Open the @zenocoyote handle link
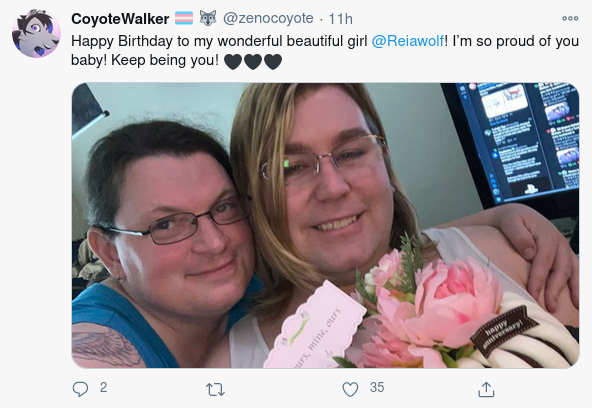Image resolution: width=592 pixels, height=408 pixels. pos(268,18)
